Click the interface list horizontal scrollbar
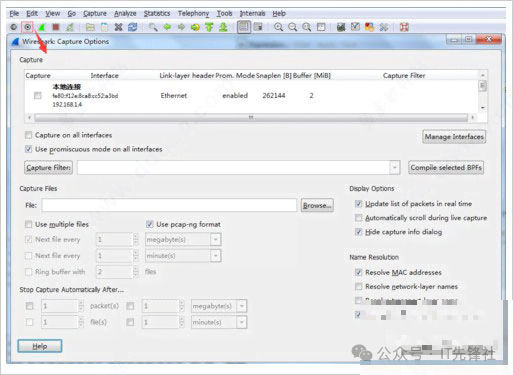This screenshot has width=513, height=375. (x=251, y=117)
